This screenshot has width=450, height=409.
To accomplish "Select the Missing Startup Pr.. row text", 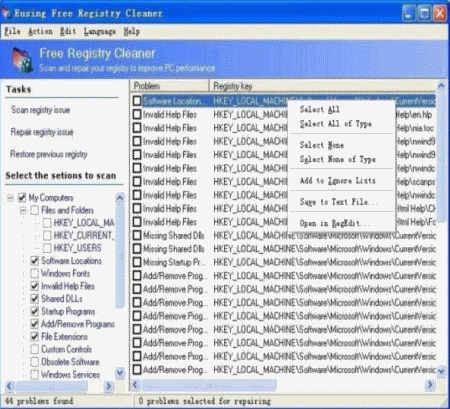I will click(174, 262).
